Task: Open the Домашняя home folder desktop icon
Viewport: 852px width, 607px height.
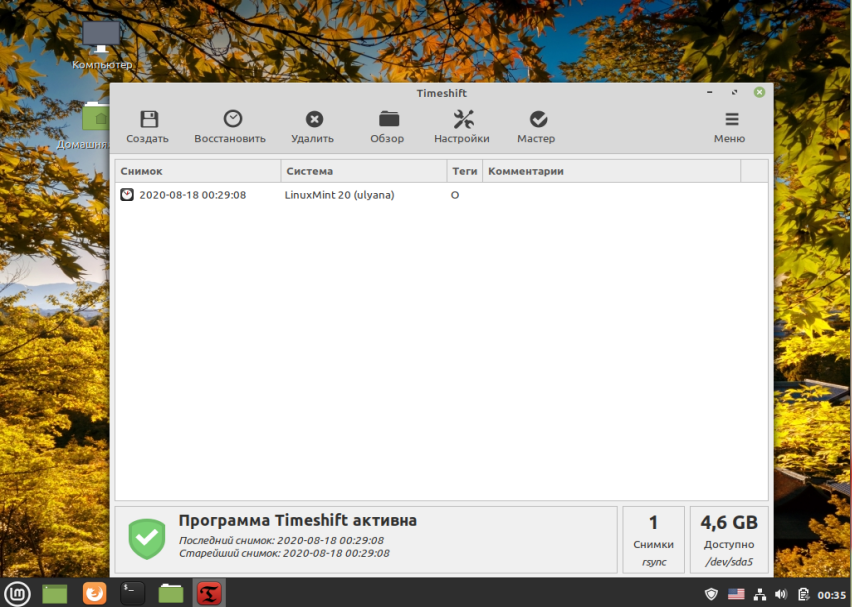Action: tap(83, 126)
